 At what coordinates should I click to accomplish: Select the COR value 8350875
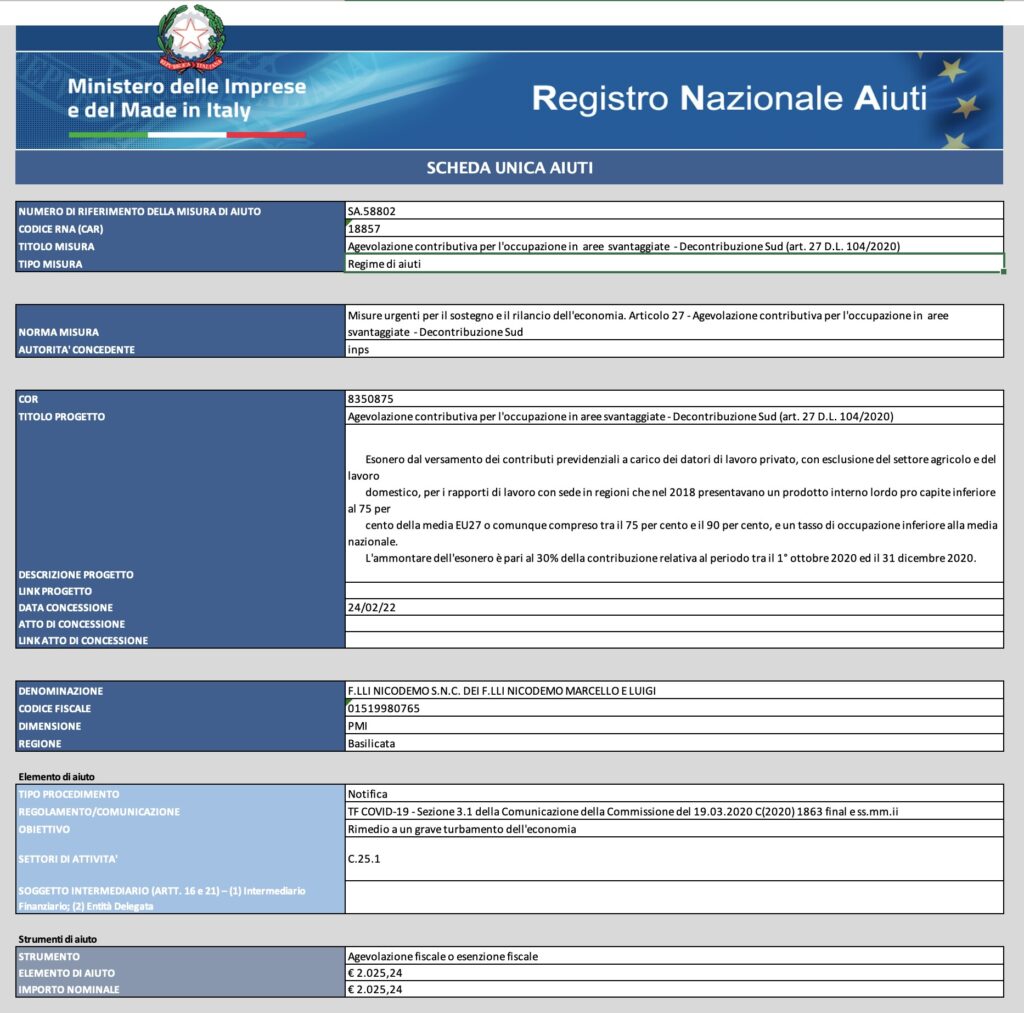[x=674, y=398]
